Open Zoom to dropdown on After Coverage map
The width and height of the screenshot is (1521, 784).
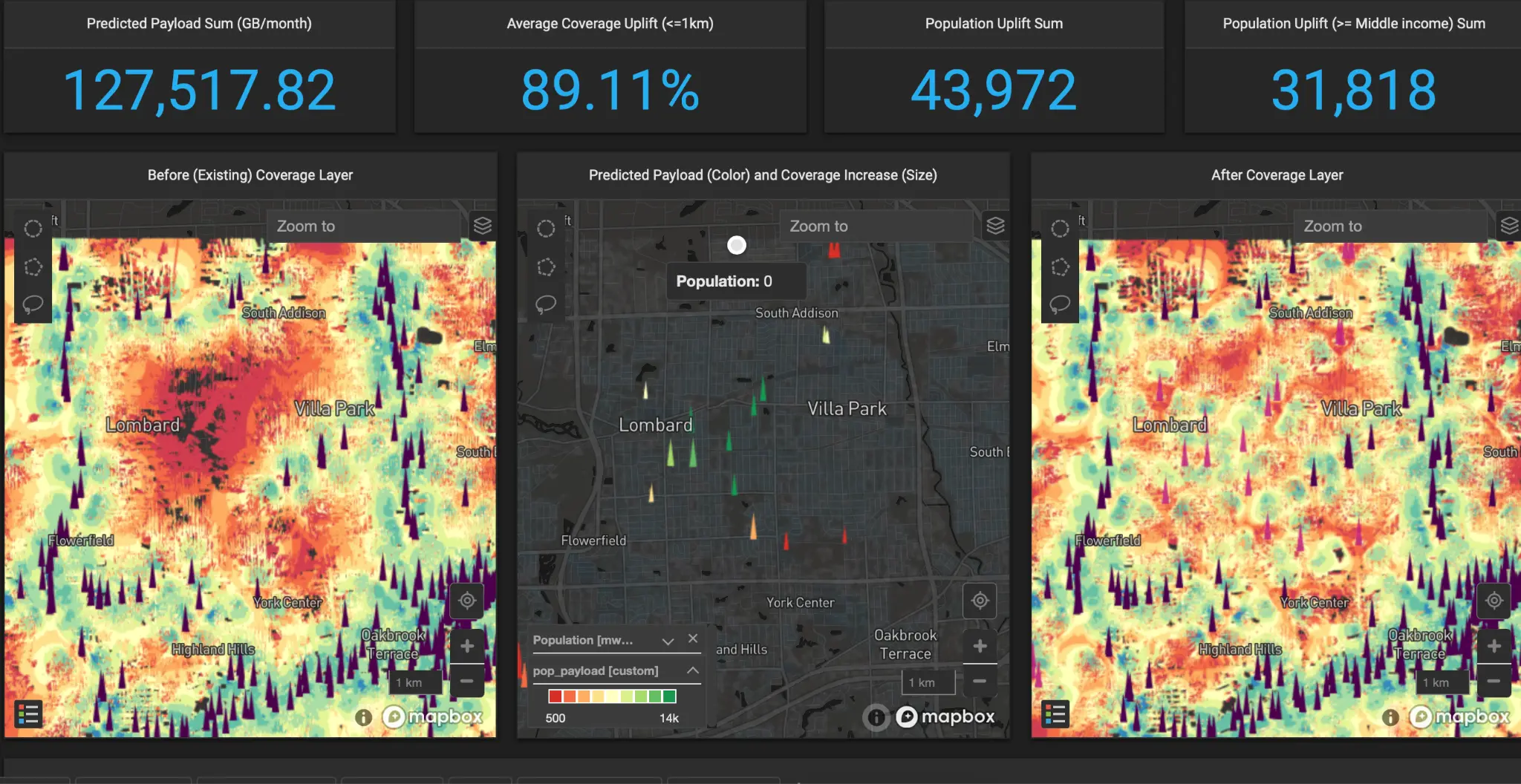tap(1389, 226)
